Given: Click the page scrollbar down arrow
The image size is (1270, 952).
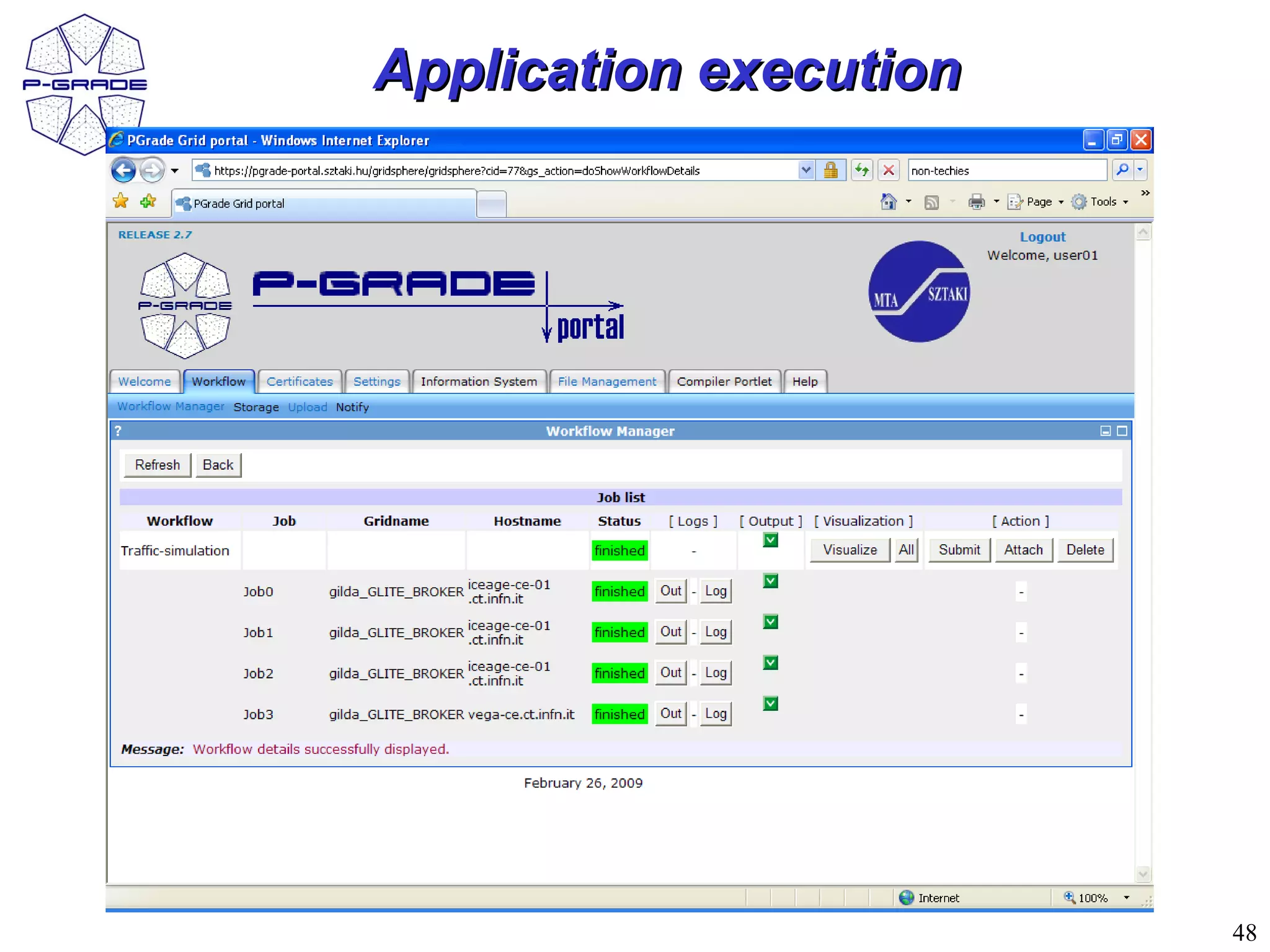Looking at the screenshot, I should click(x=1143, y=874).
